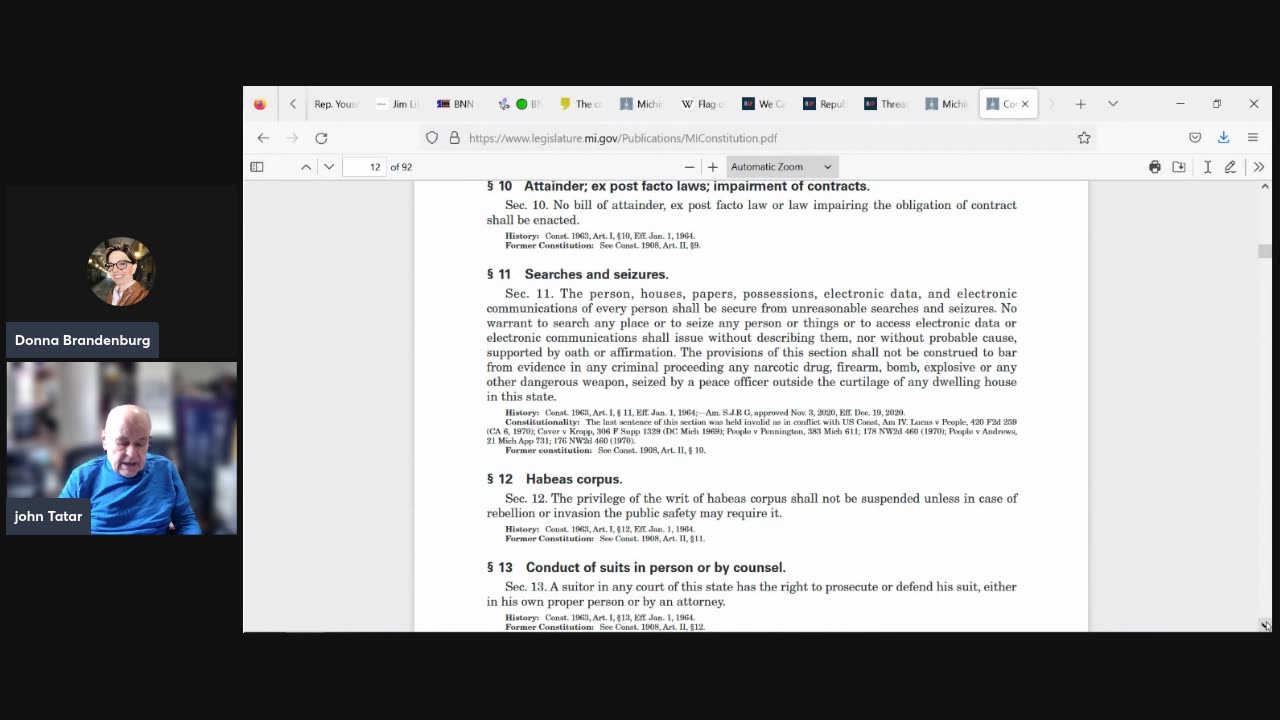Toggle the PDF sidebar
The width and height of the screenshot is (1280, 720).
(x=257, y=167)
